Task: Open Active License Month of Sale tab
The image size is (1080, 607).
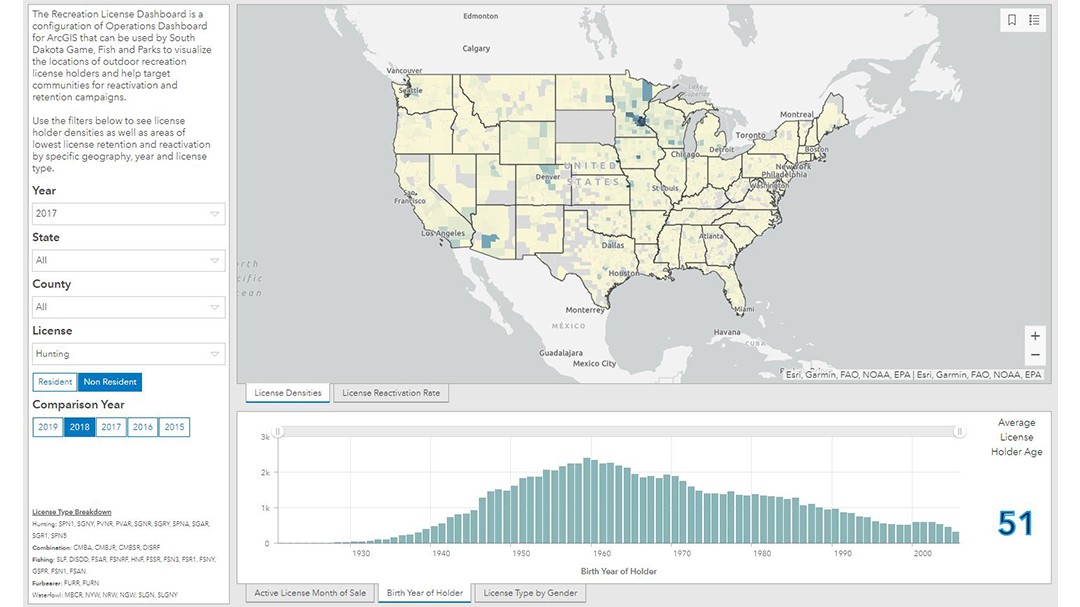Action: 310,593
